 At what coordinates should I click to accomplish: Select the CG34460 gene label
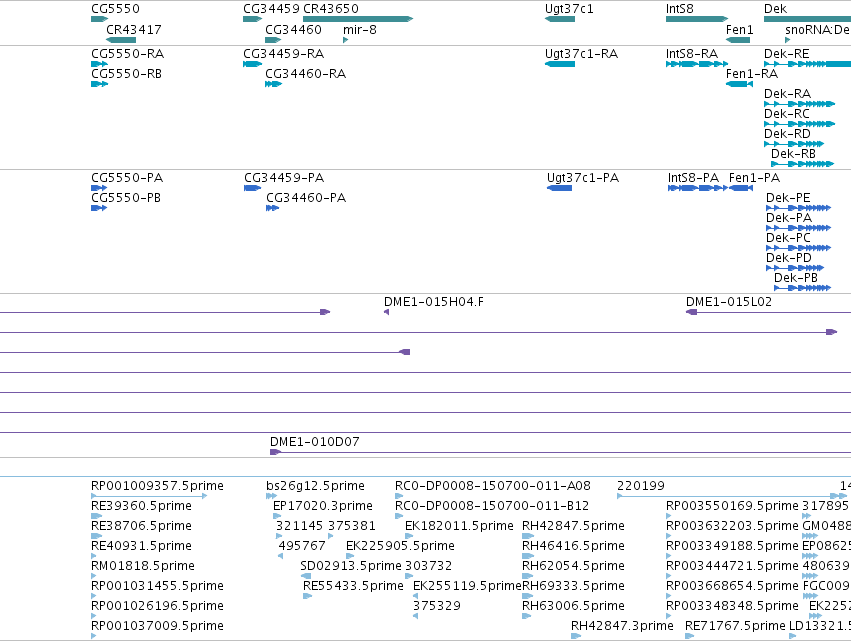click(293, 30)
